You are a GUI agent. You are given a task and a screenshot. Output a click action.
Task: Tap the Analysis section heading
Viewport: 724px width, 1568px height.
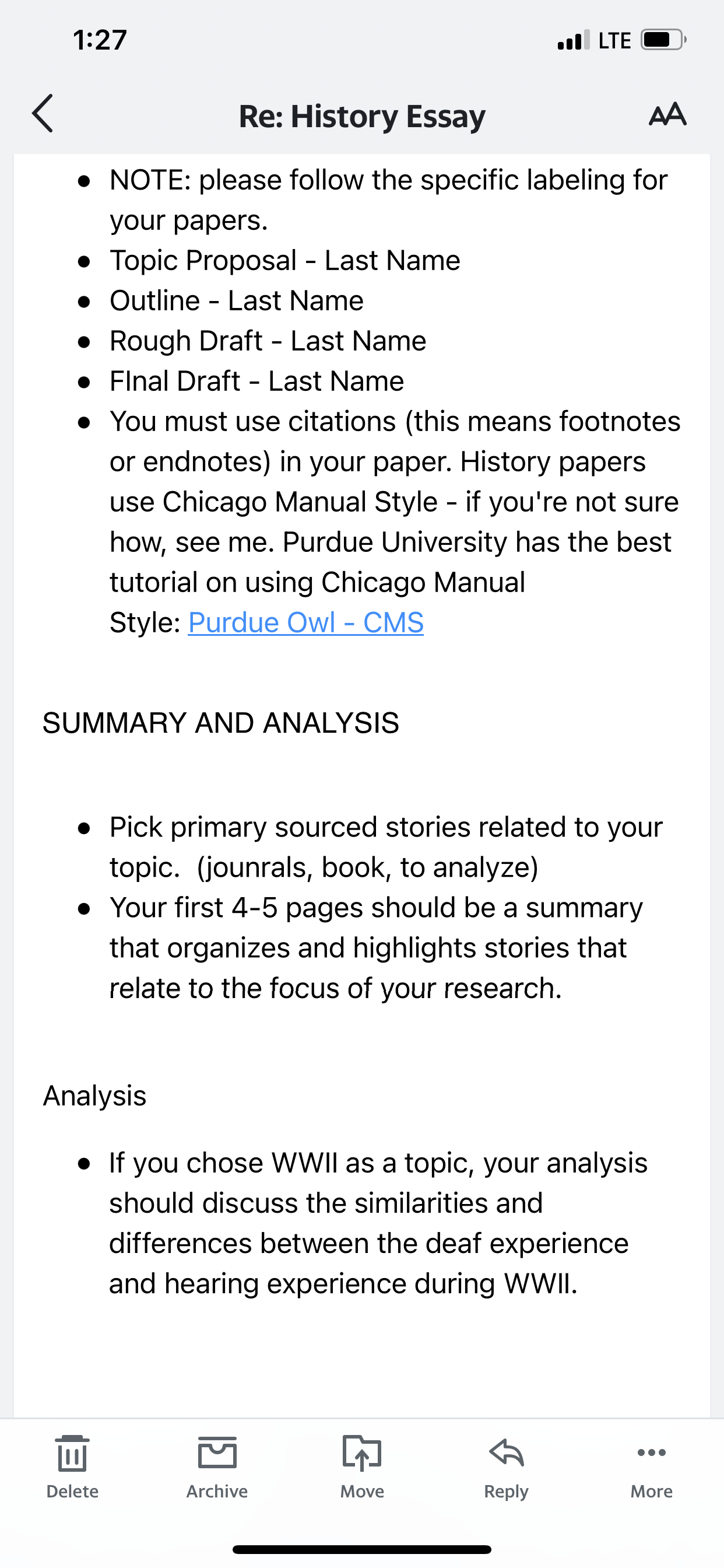[x=95, y=1095]
